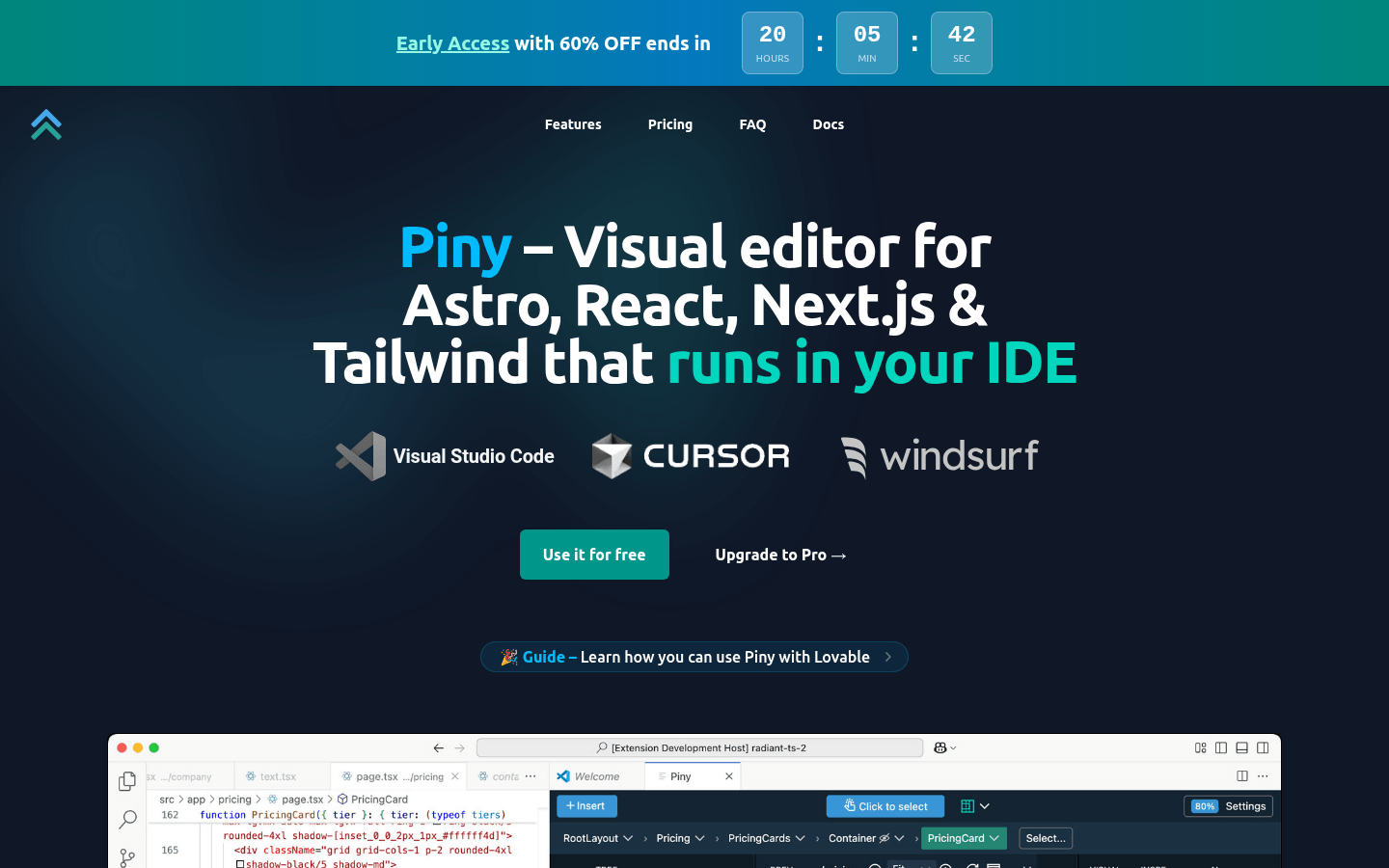The height and width of the screenshot is (868, 1389).
Task: Click the split editor icon
Action: pyautogui.click(x=1242, y=775)
